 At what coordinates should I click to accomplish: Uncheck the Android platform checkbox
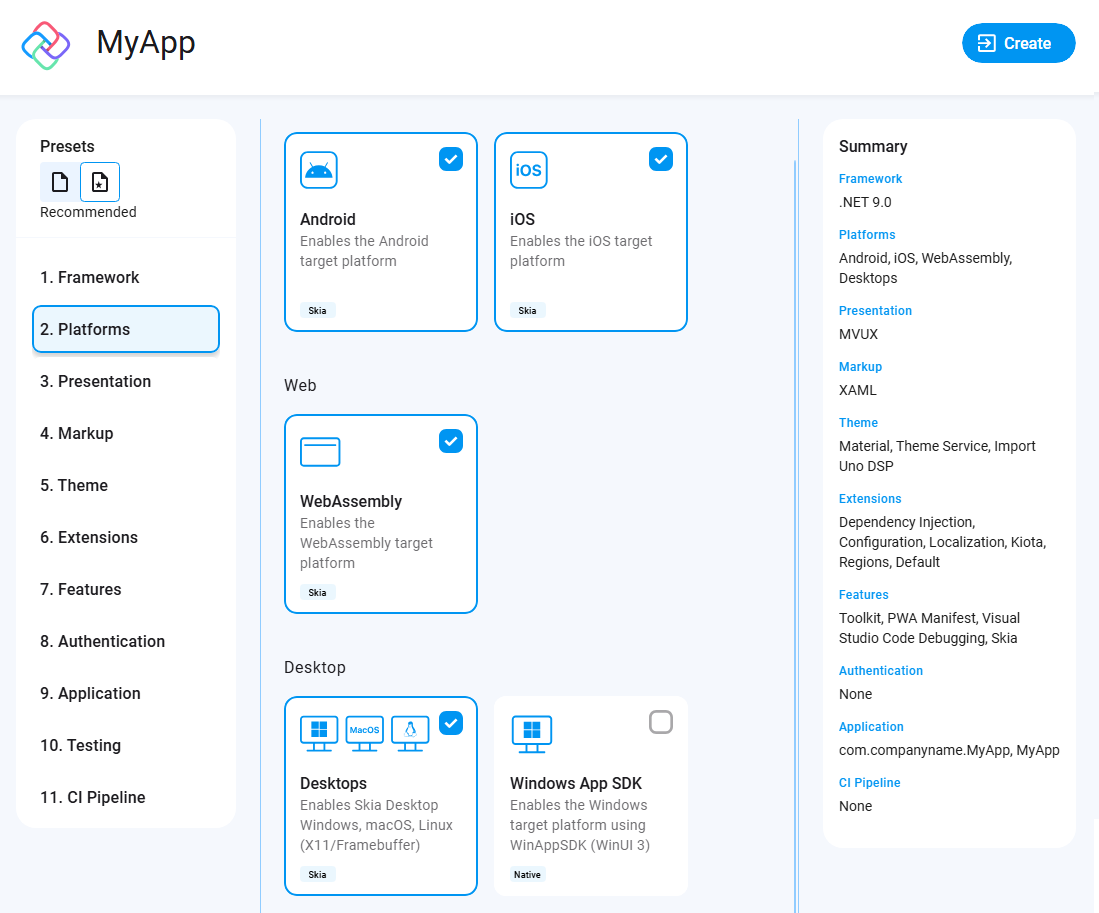tap(451, 158)
